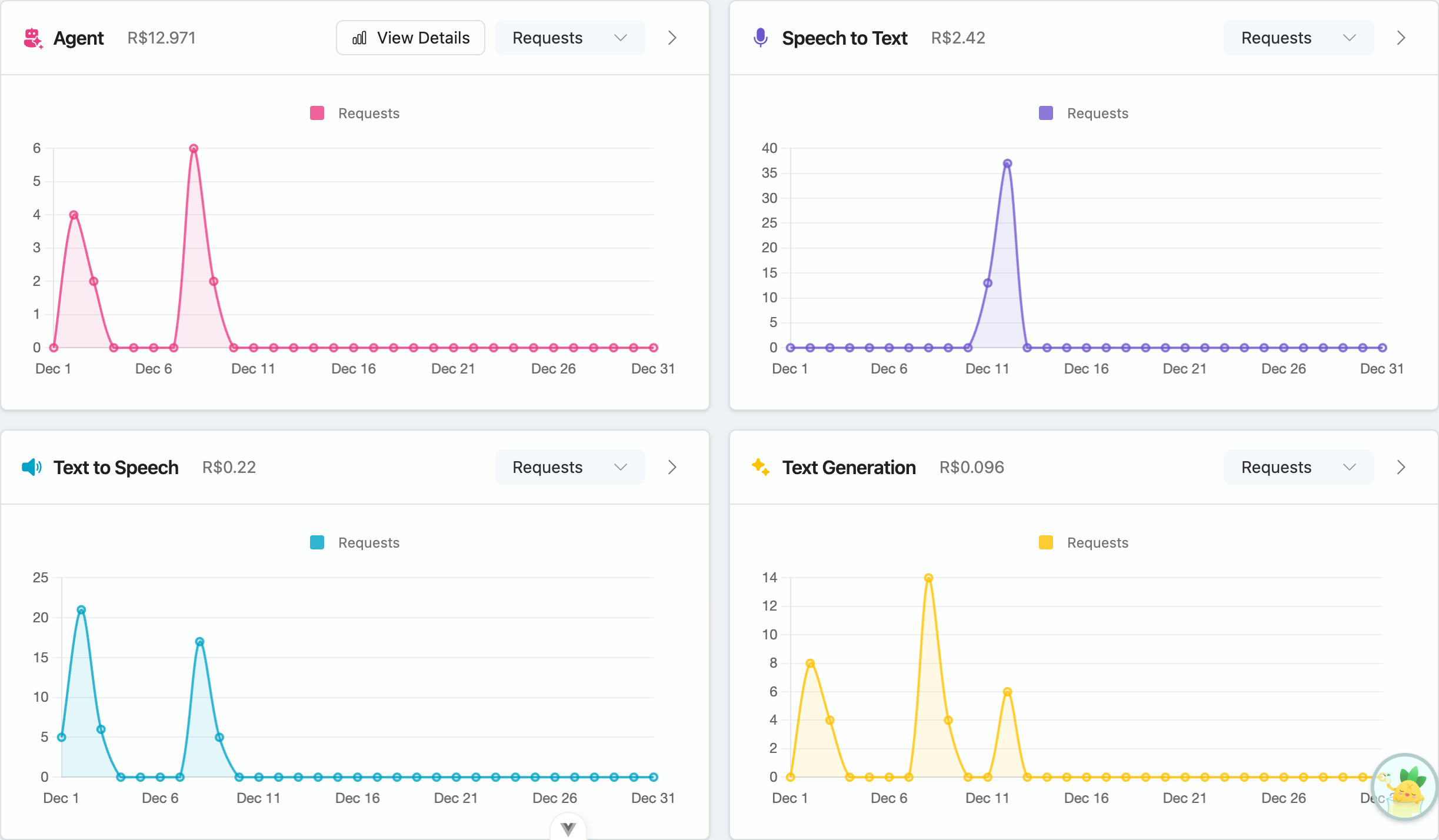Open Requests dropdown in Text Generation card
The width and height of the screenshot is (1439, 840).
pos(1298,467)
